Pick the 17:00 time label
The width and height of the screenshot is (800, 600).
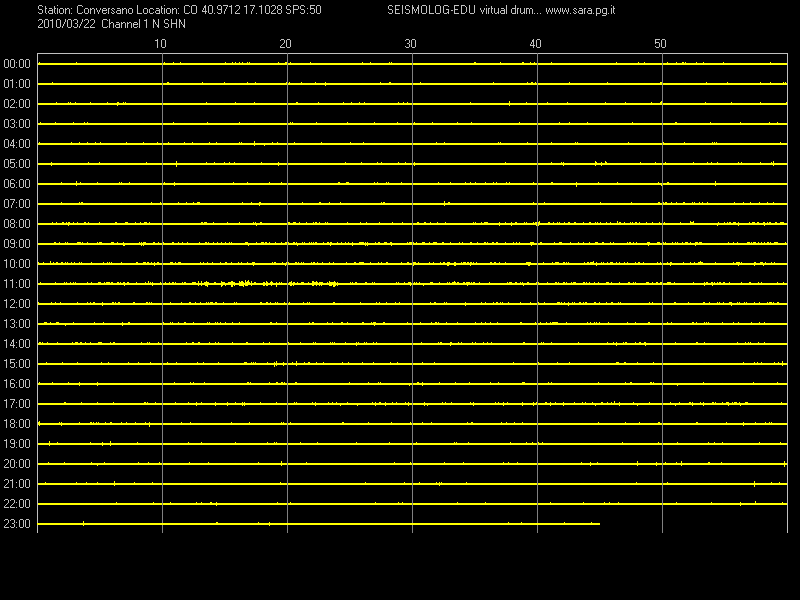[x=17, y=404]
